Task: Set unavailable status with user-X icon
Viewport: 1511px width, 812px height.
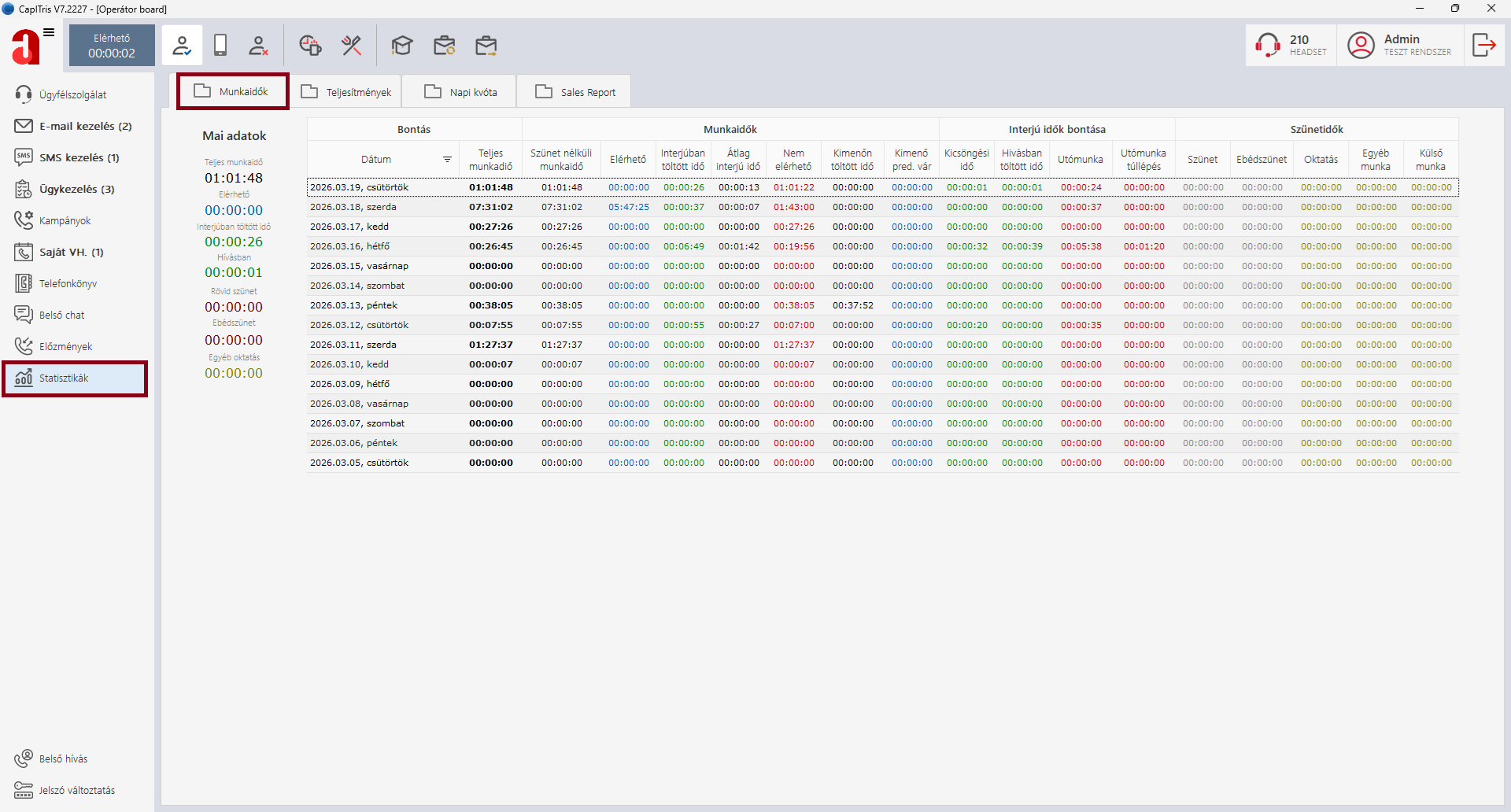Action: [x=258, y=46]
